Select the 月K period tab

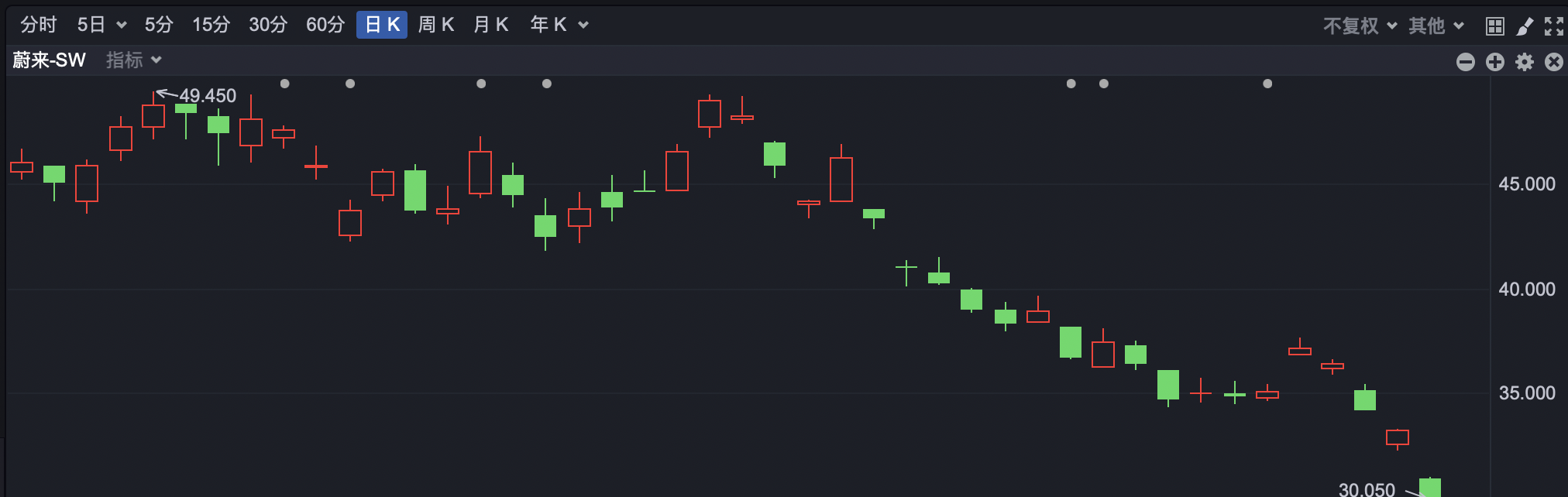[x=491, y=25]
